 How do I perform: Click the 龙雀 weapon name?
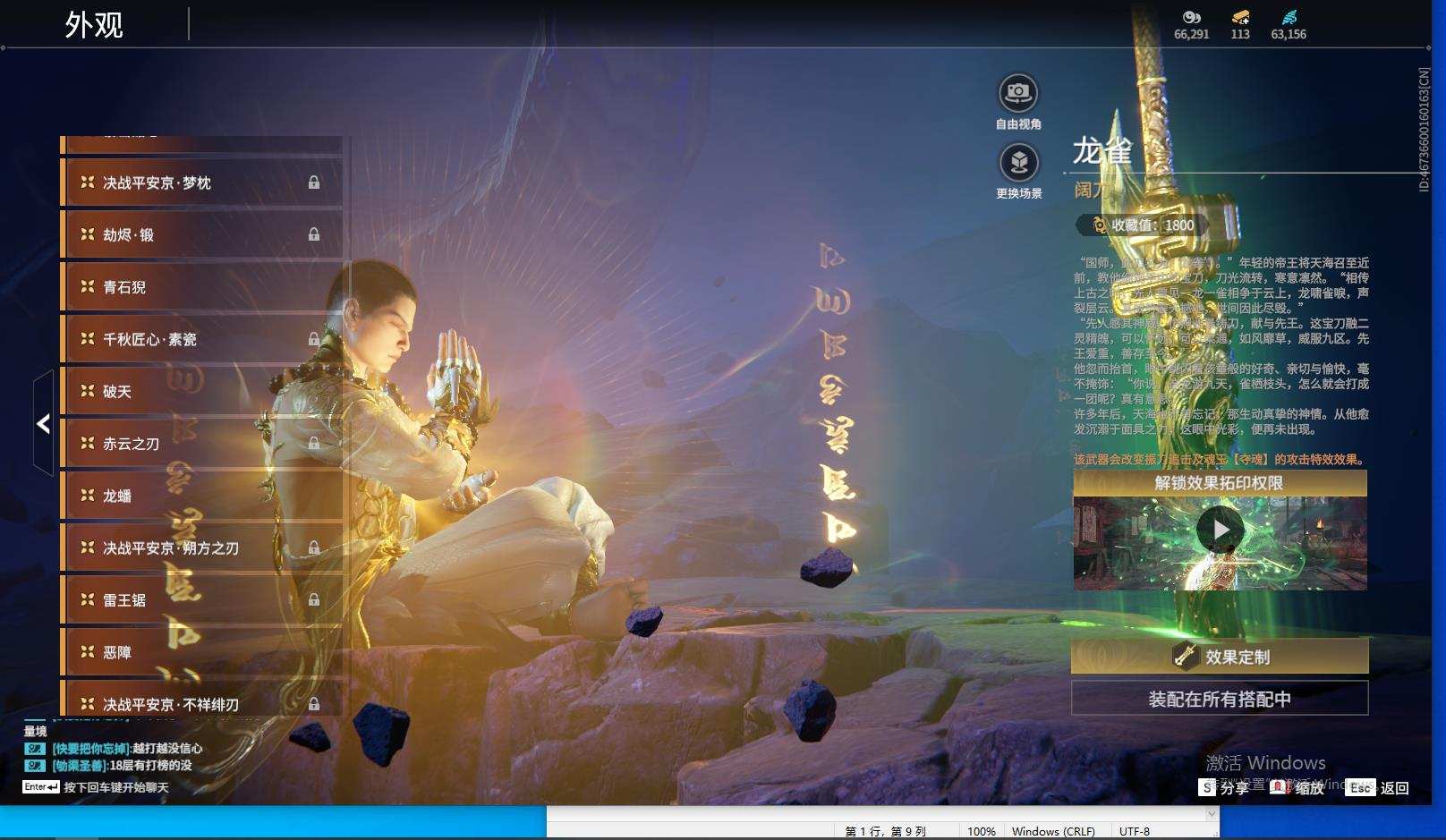1102,151
